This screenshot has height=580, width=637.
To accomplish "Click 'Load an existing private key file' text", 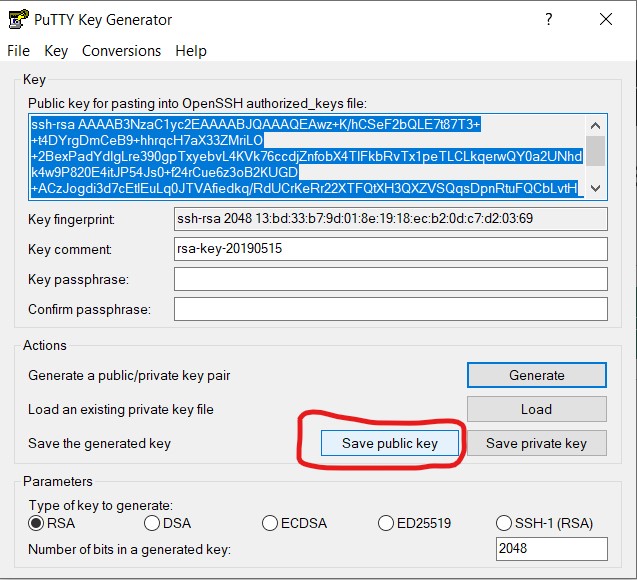I will coord(121,409).
